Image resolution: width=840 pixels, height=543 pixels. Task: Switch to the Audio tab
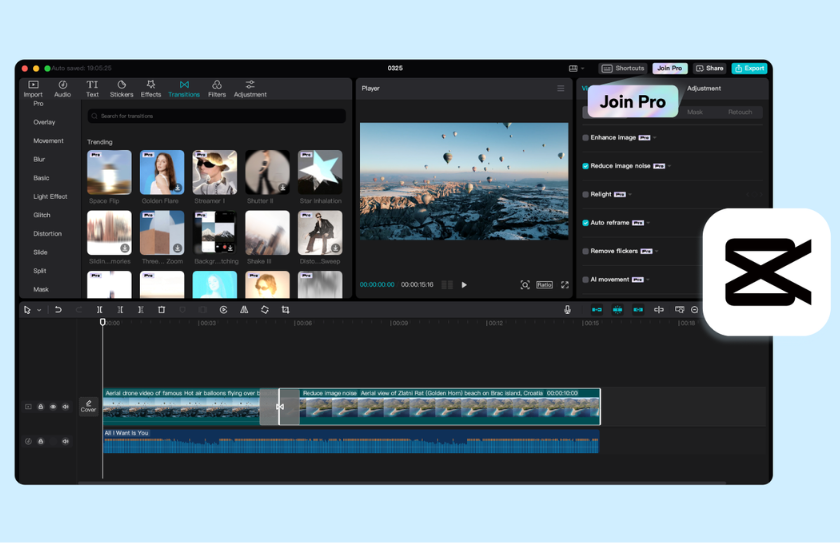point(62,88)
